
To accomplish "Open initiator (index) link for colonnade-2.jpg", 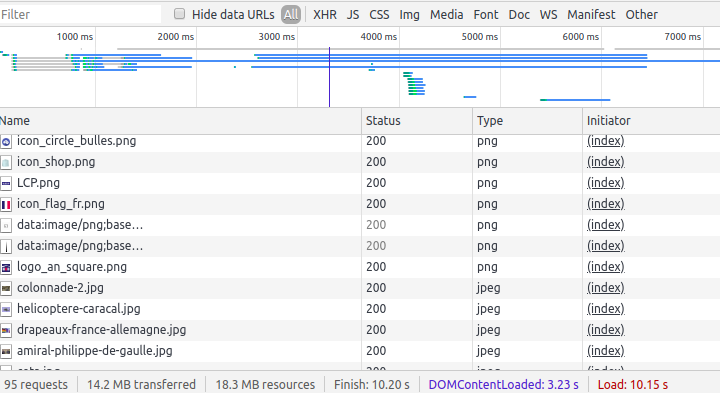I will [x=606, y=288].
